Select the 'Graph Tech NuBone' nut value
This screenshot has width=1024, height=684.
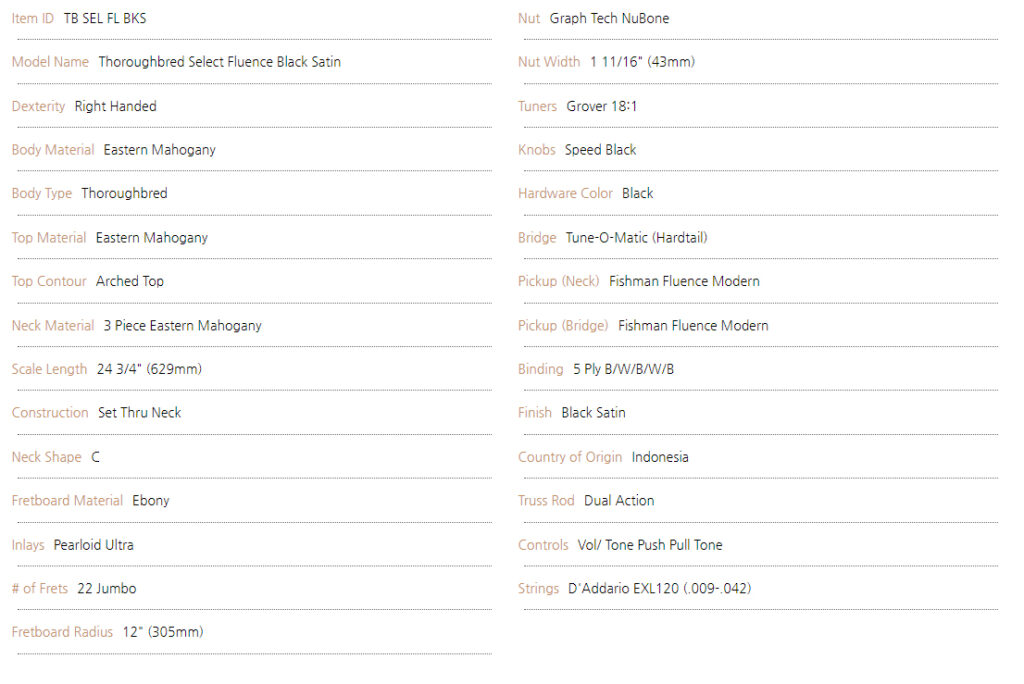click(x=609, y=18)
